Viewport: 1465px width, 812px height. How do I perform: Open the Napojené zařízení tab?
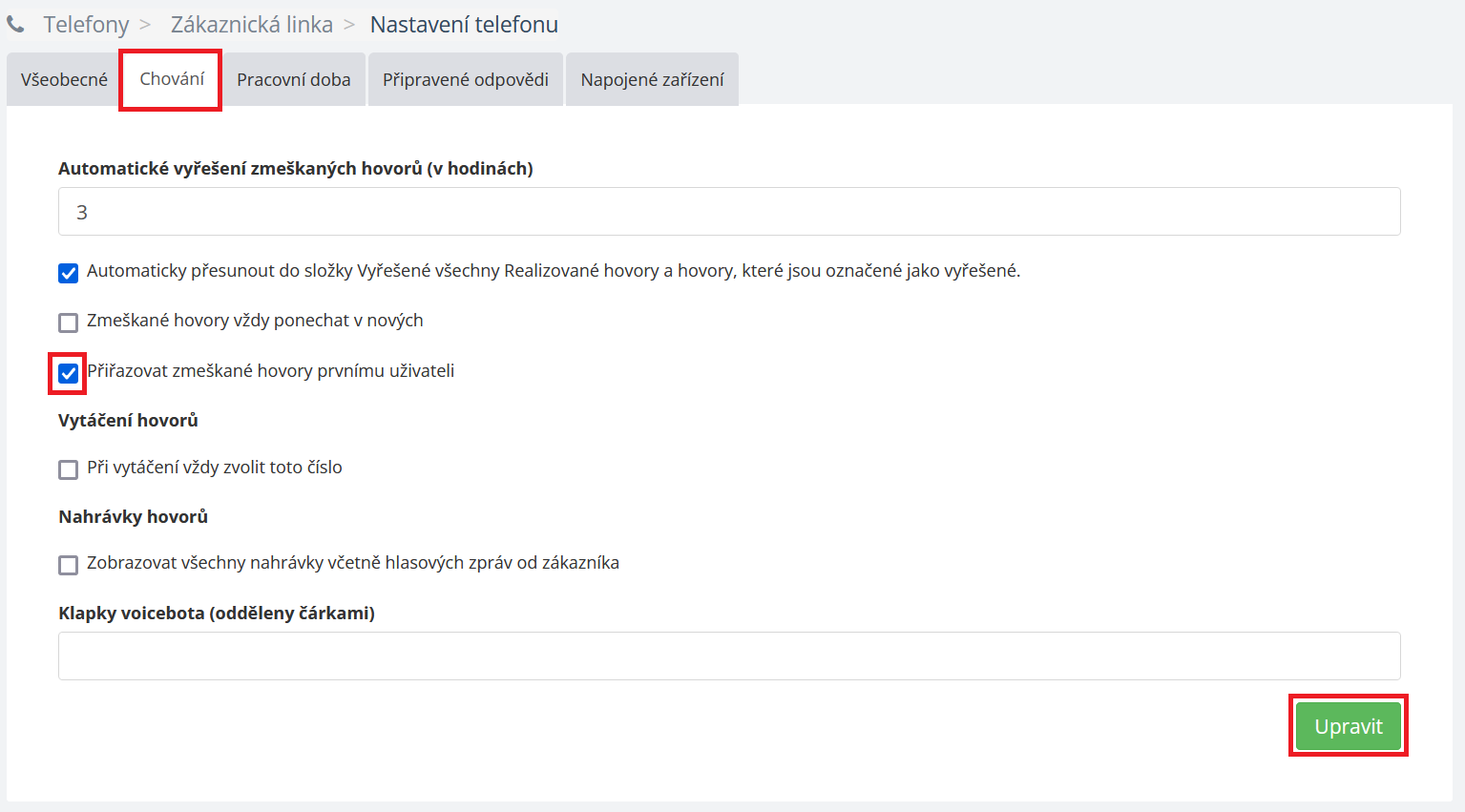coord(652,80)
